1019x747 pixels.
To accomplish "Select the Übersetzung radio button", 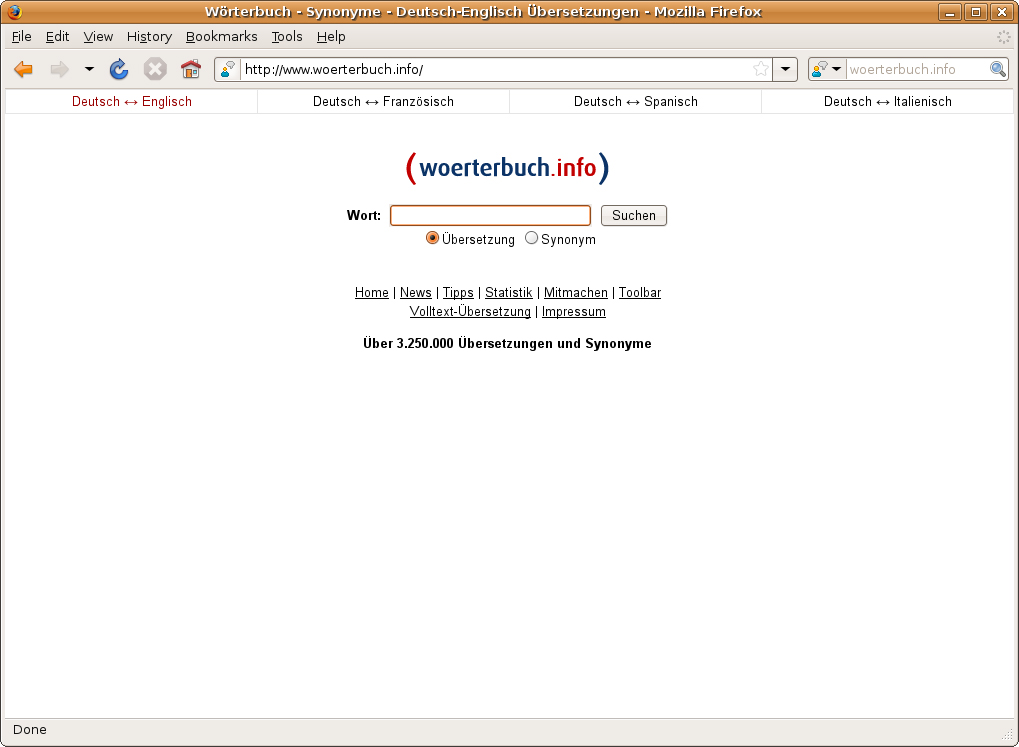I will click(432, 238).
